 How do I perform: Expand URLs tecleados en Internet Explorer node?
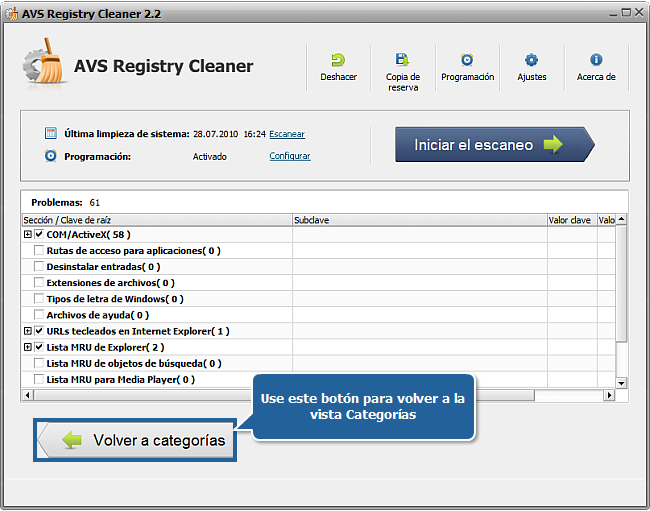(x=27, y=331)
